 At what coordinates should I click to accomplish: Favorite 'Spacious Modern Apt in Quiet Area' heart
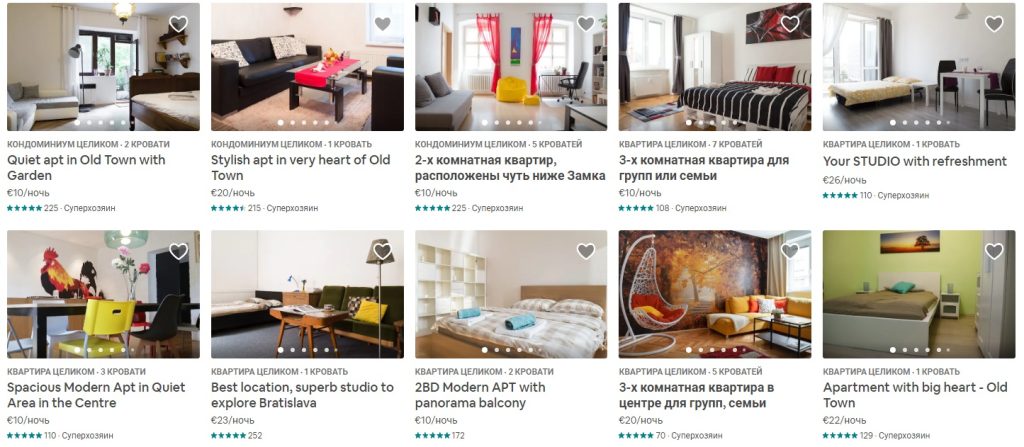click(x=178, y=251)
